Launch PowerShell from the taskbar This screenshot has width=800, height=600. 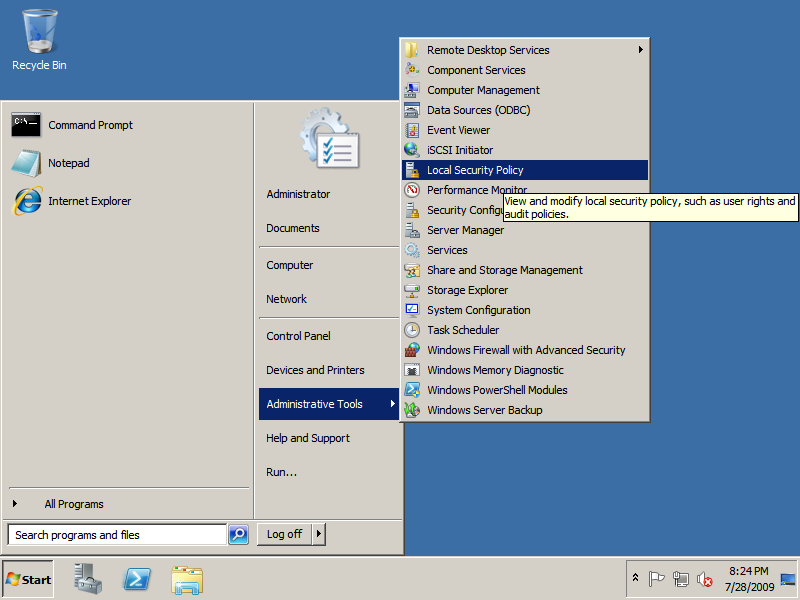click(137, 579)
